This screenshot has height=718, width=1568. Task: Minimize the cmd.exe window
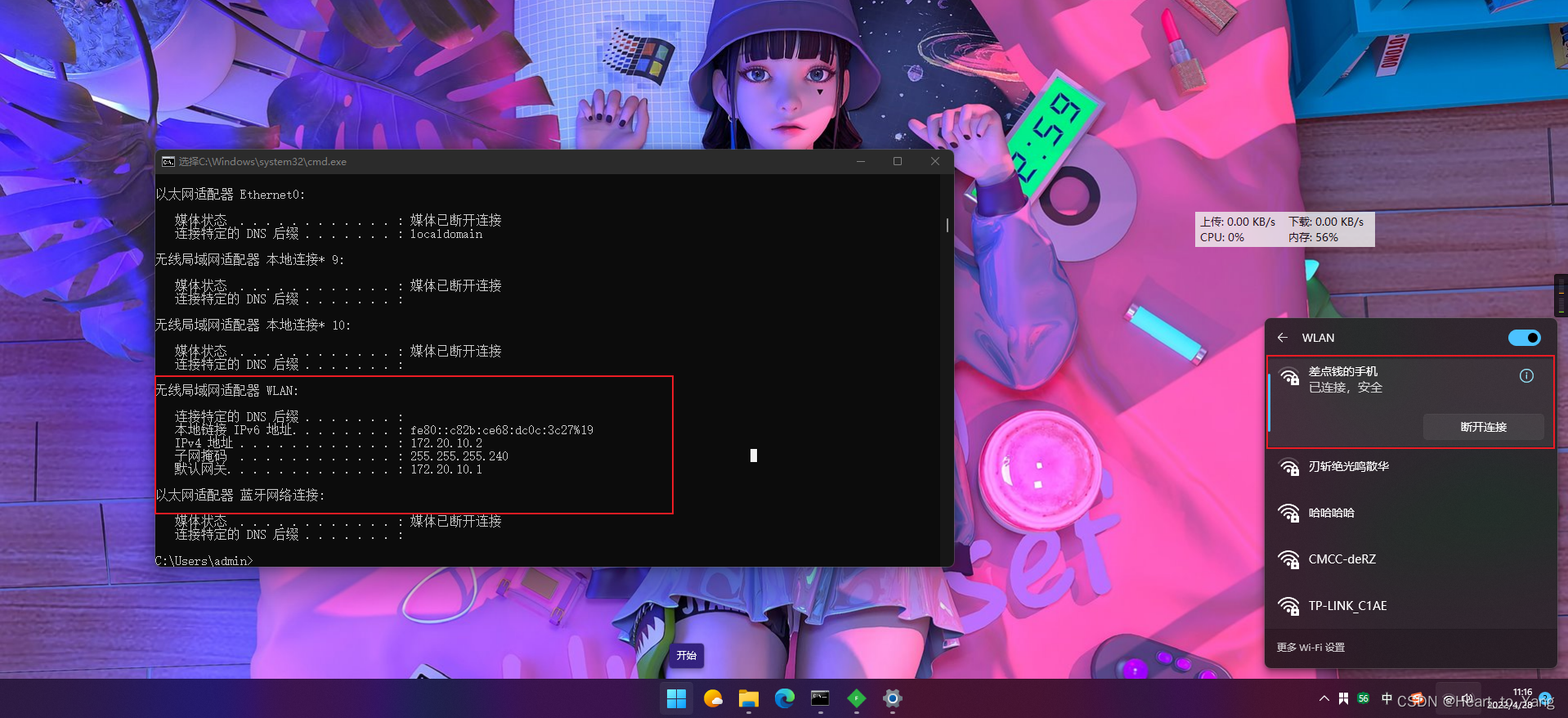coord(861,162)
